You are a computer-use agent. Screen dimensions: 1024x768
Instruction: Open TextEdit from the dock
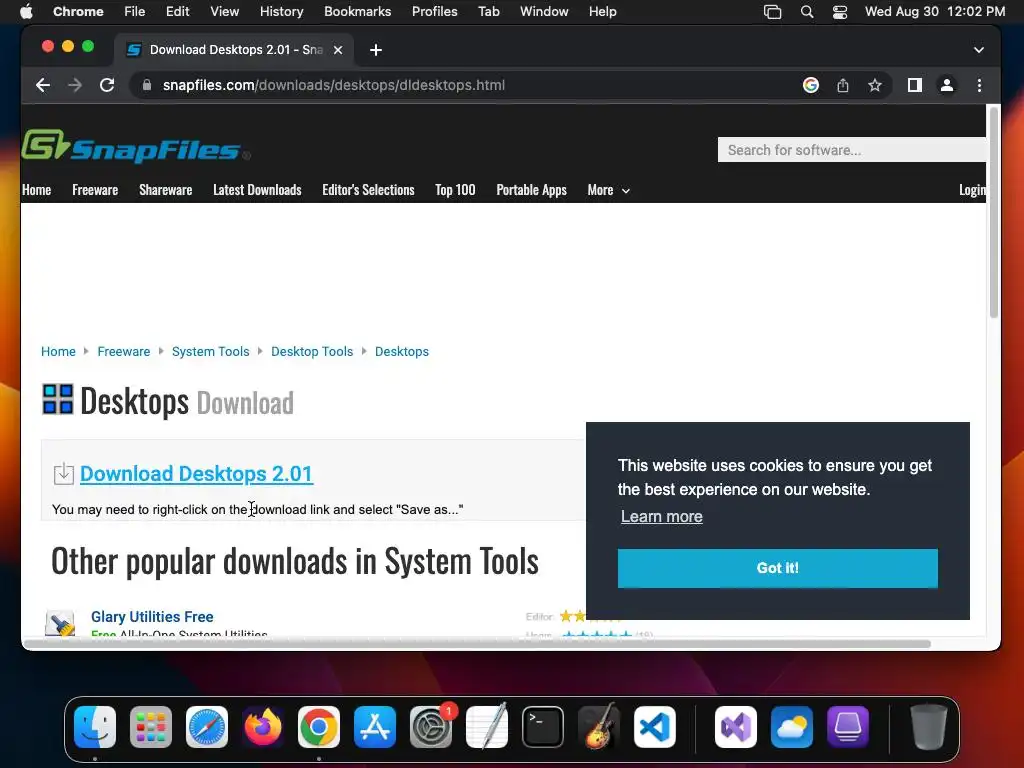coord(487,727)
